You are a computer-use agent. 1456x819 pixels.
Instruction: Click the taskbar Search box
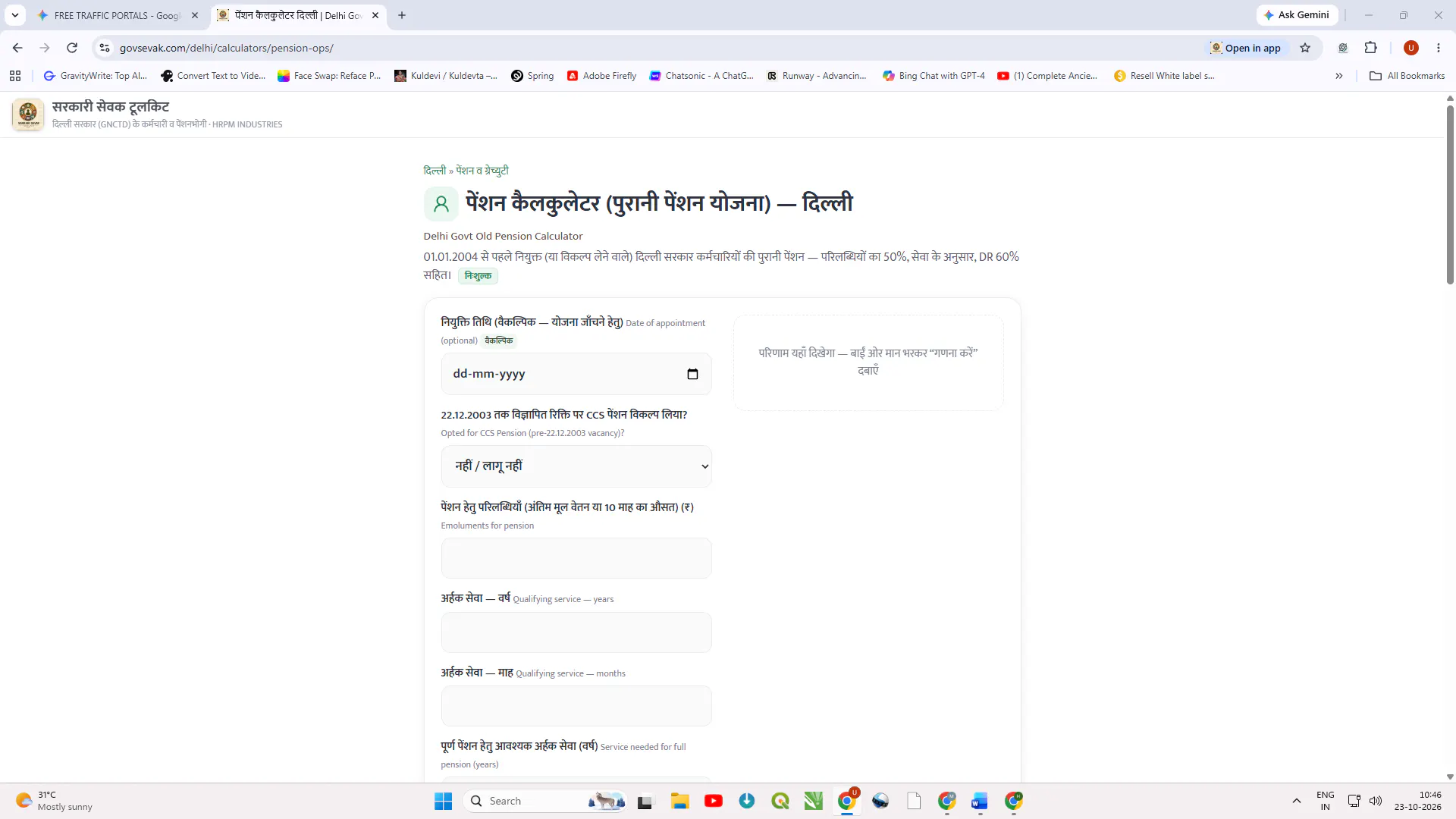[x=544, y=801]
